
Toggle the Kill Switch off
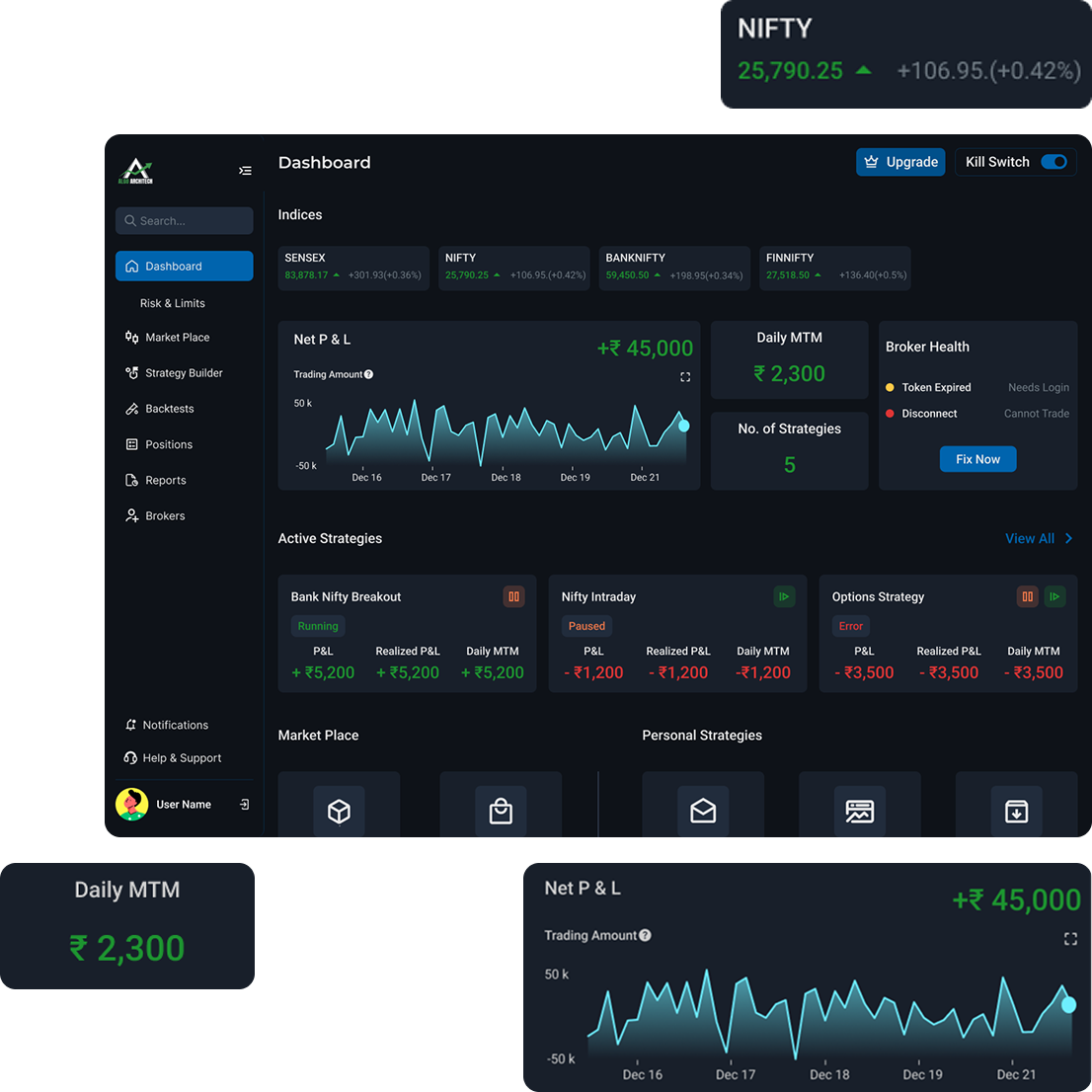1053,162
